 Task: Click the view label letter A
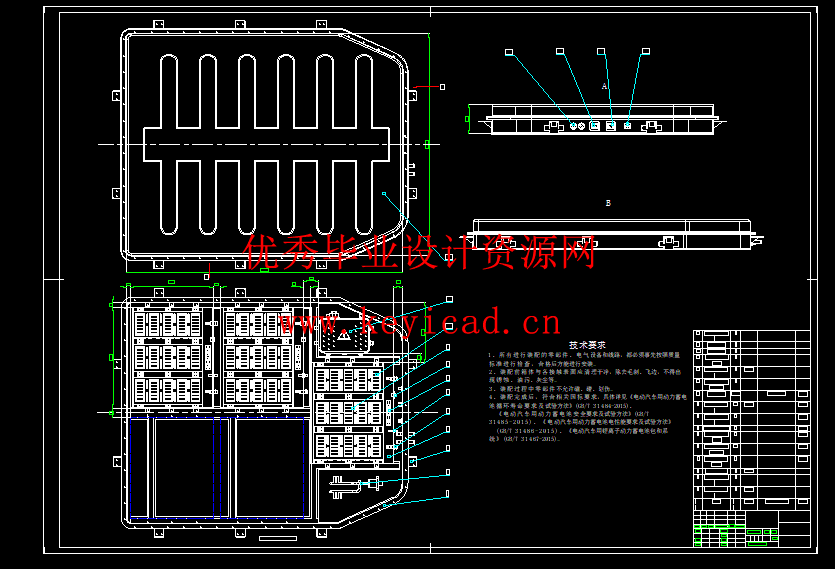point(605,87)
